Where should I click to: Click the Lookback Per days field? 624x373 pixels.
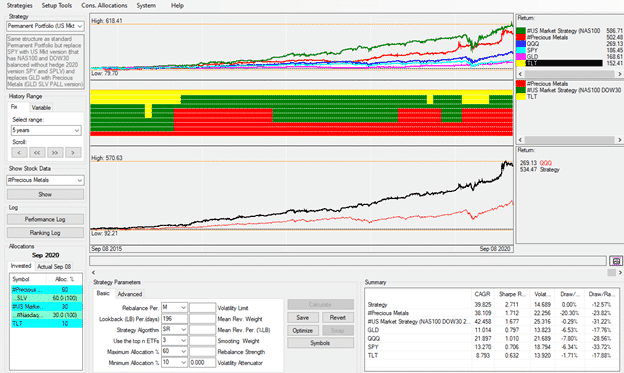pos(174,319)
